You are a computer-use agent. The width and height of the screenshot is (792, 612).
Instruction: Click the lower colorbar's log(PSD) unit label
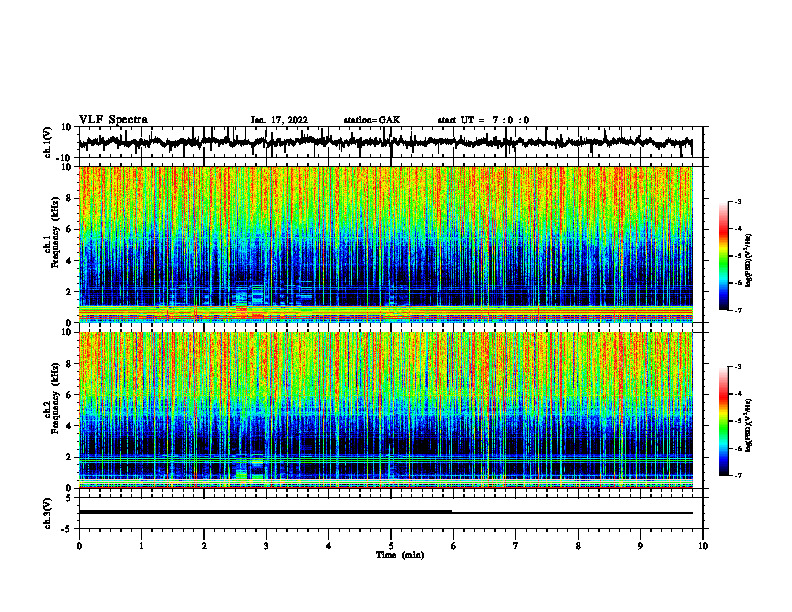coord(748,425)
